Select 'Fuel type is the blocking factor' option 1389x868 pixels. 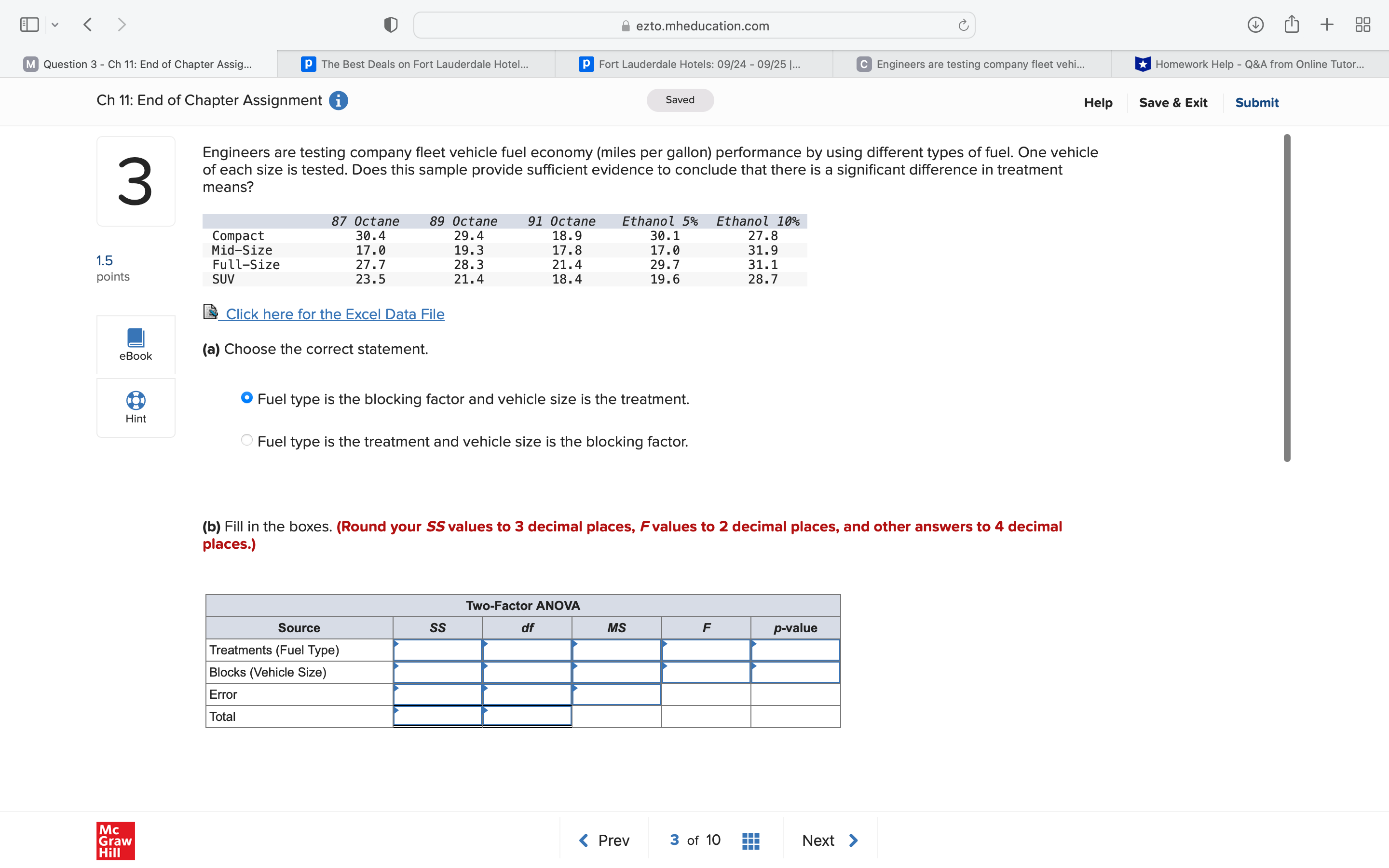point(247,398)
